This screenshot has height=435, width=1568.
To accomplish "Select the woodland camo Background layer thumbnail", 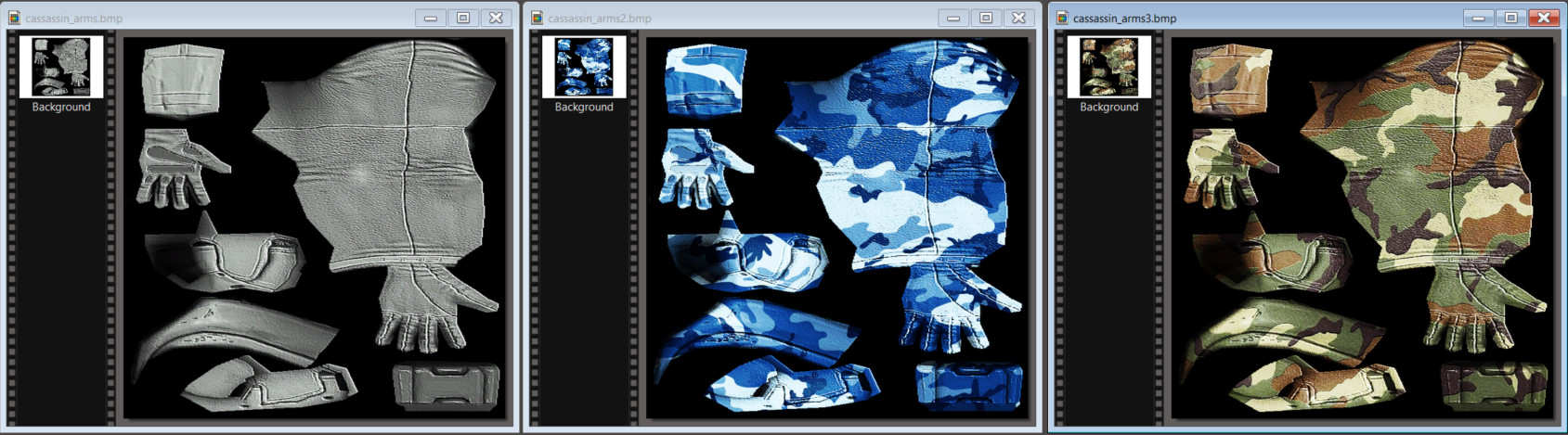I will coord(1108,67).
